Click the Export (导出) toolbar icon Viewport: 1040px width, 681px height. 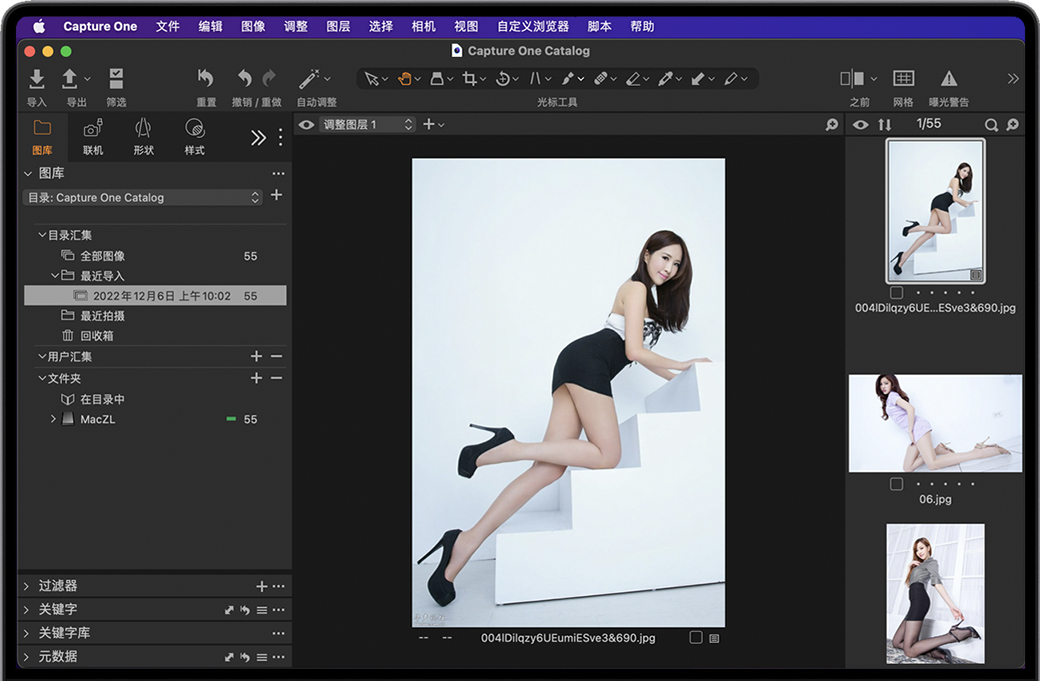[x=70, y=79]
